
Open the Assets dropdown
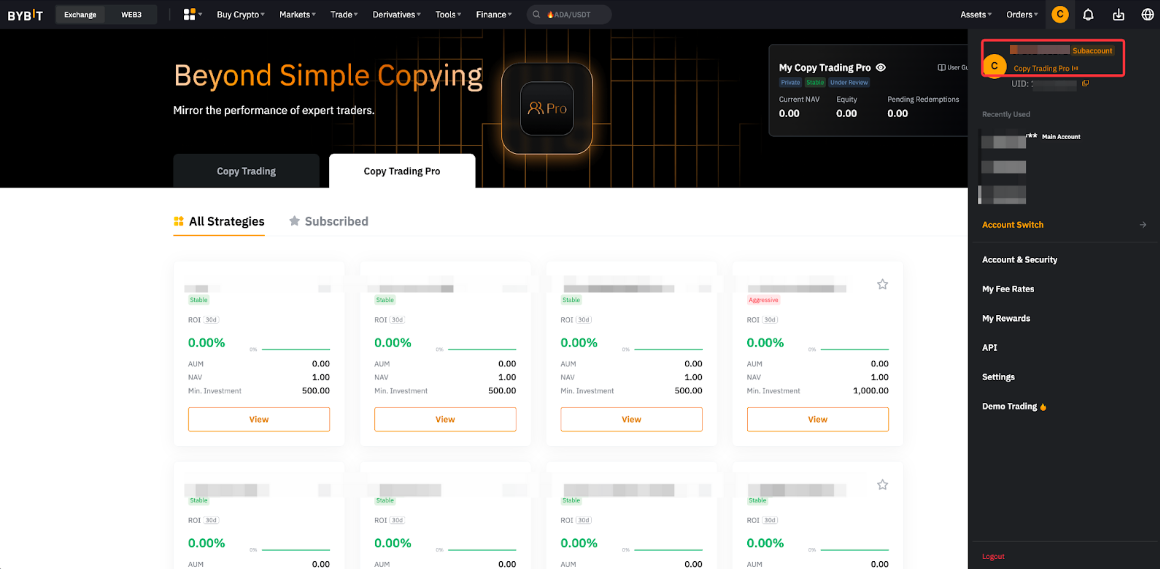(x=975, y=15)
